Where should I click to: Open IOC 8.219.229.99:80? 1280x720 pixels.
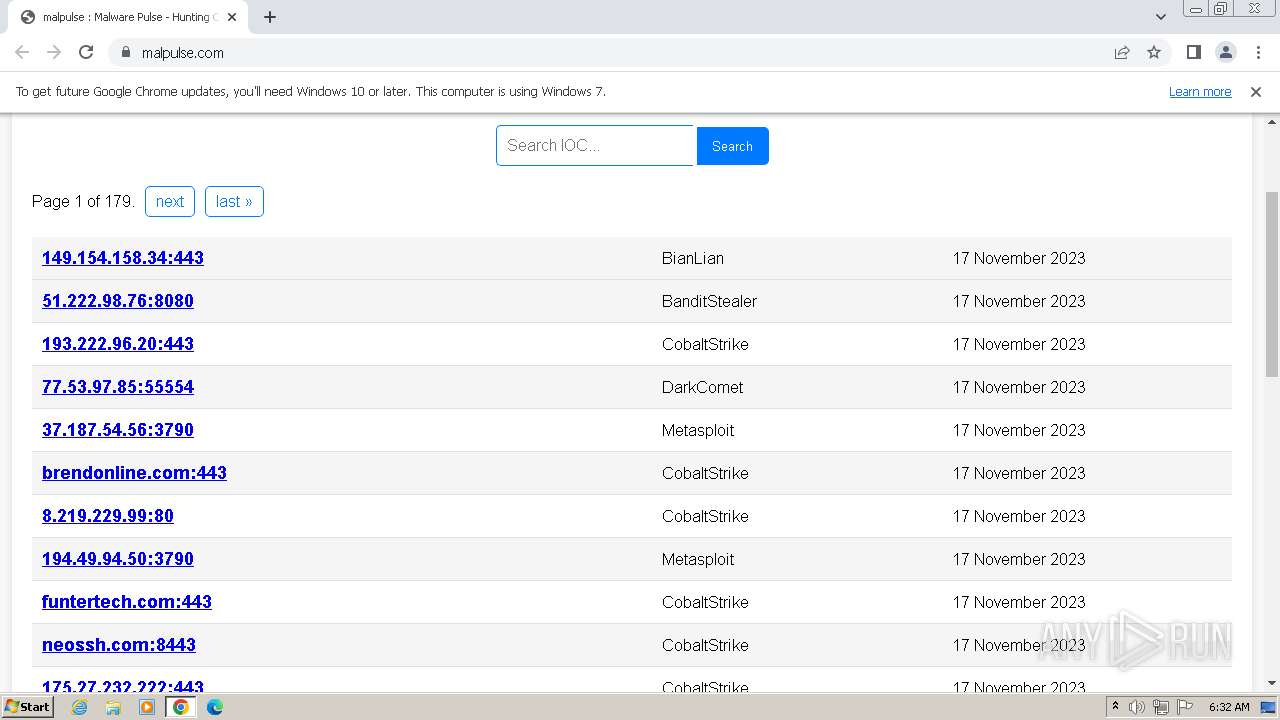(108, 516)
